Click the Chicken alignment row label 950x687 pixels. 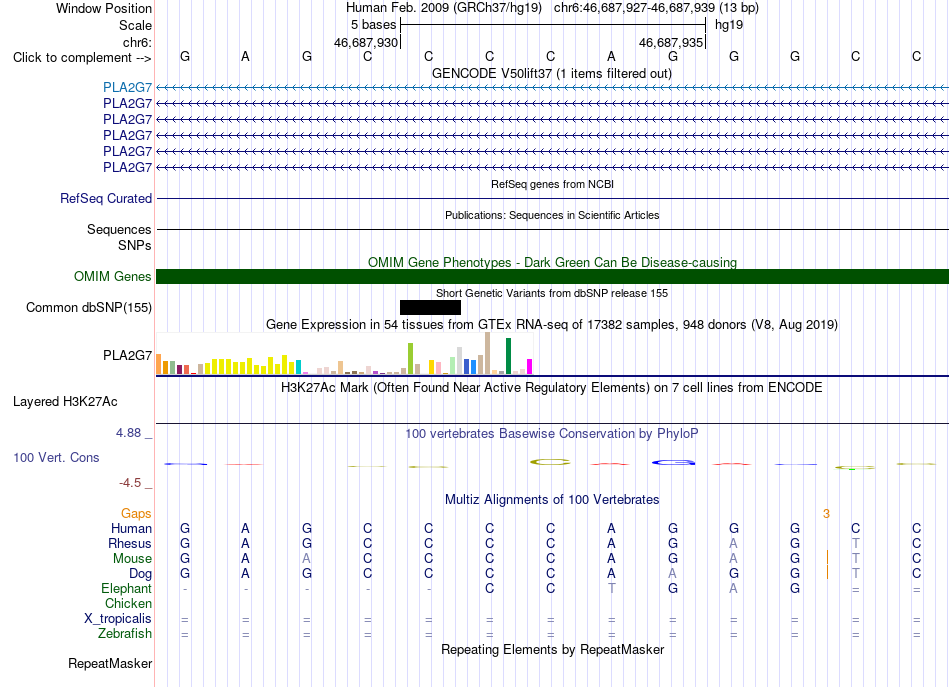[128, 603]
